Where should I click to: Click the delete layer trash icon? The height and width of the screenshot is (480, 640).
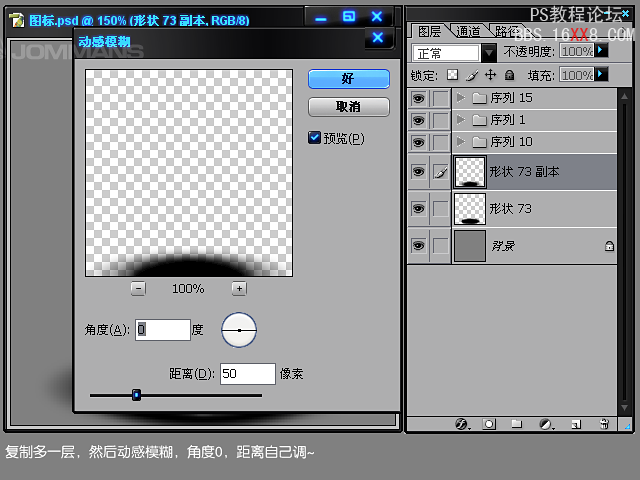(604, 424)
